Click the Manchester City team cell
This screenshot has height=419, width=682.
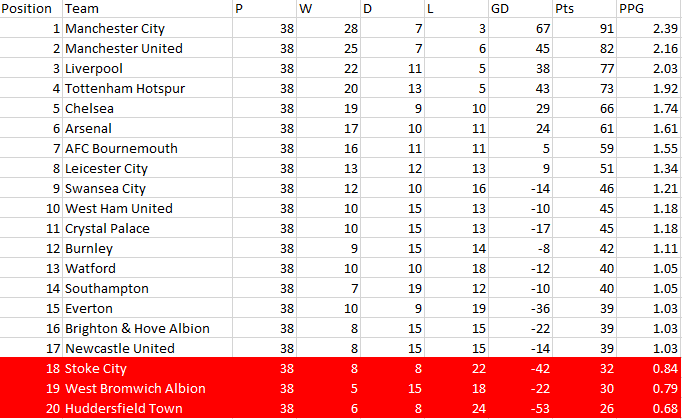pos(147,28)
